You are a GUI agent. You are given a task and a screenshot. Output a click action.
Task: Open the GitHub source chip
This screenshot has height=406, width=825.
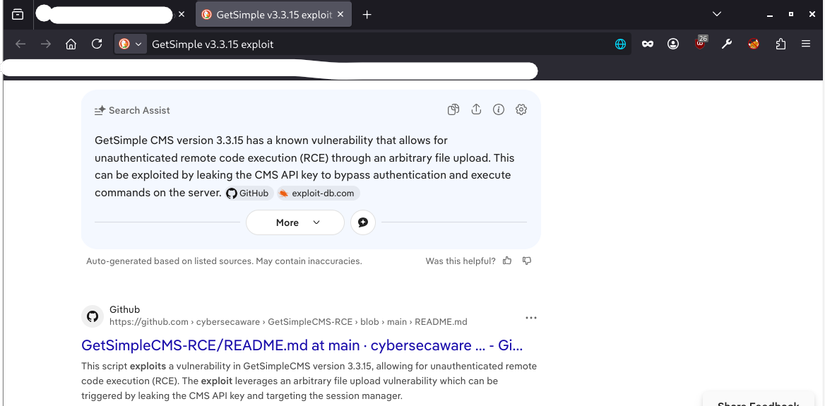click(249, 194)
